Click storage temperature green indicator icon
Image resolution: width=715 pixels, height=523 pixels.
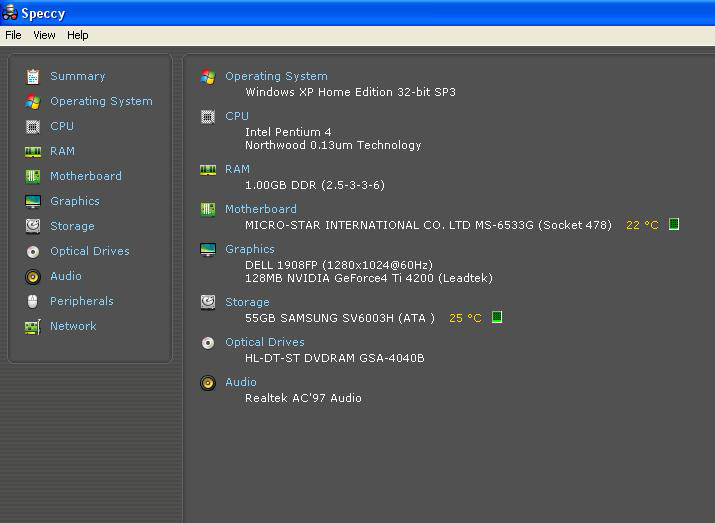tap(497, 317)
